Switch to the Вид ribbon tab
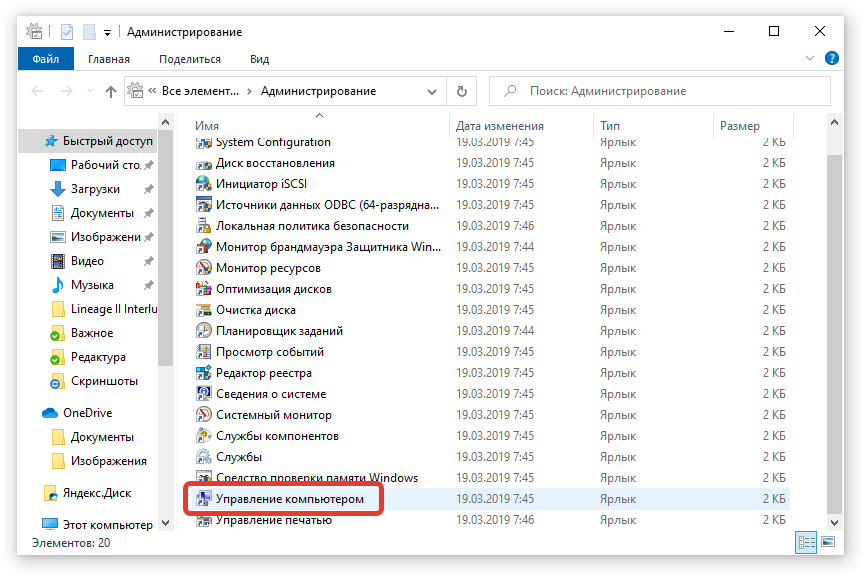The image size is (865, 577). (259, 59)
